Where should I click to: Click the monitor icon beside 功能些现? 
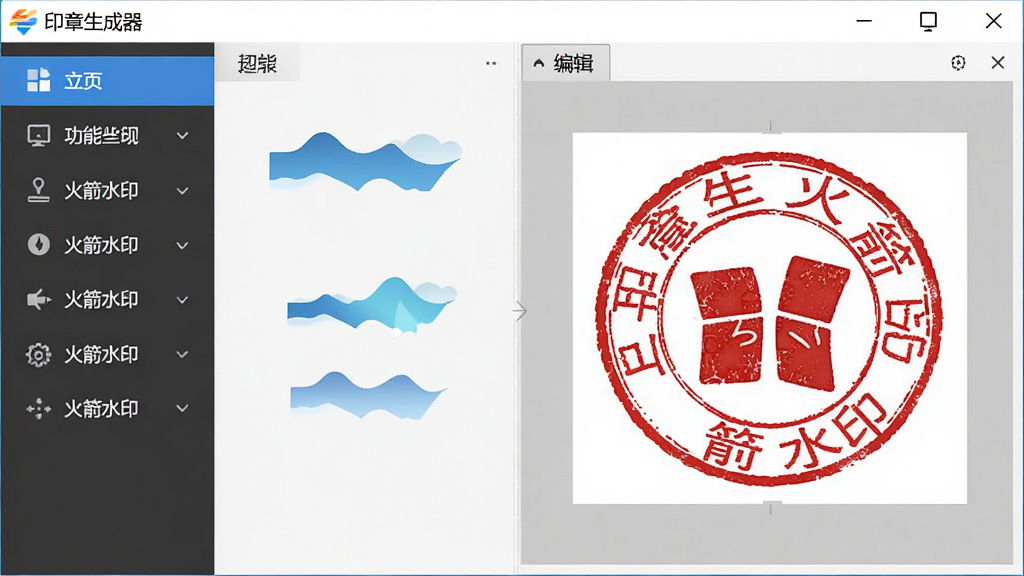39,136
